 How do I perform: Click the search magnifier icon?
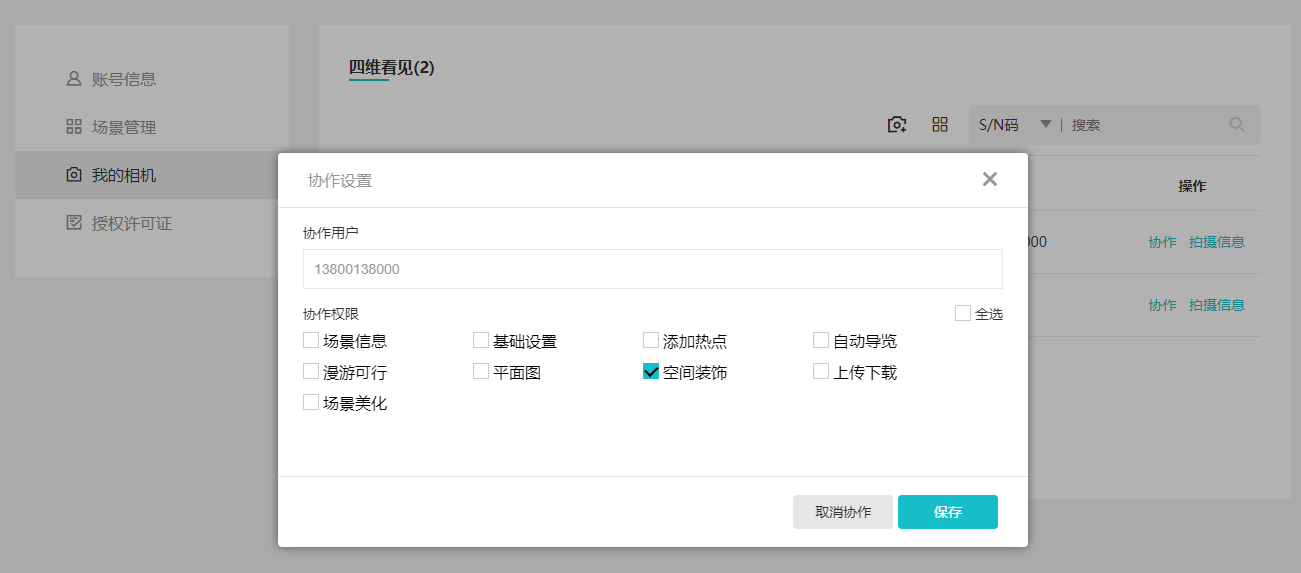pos(1237,125)
